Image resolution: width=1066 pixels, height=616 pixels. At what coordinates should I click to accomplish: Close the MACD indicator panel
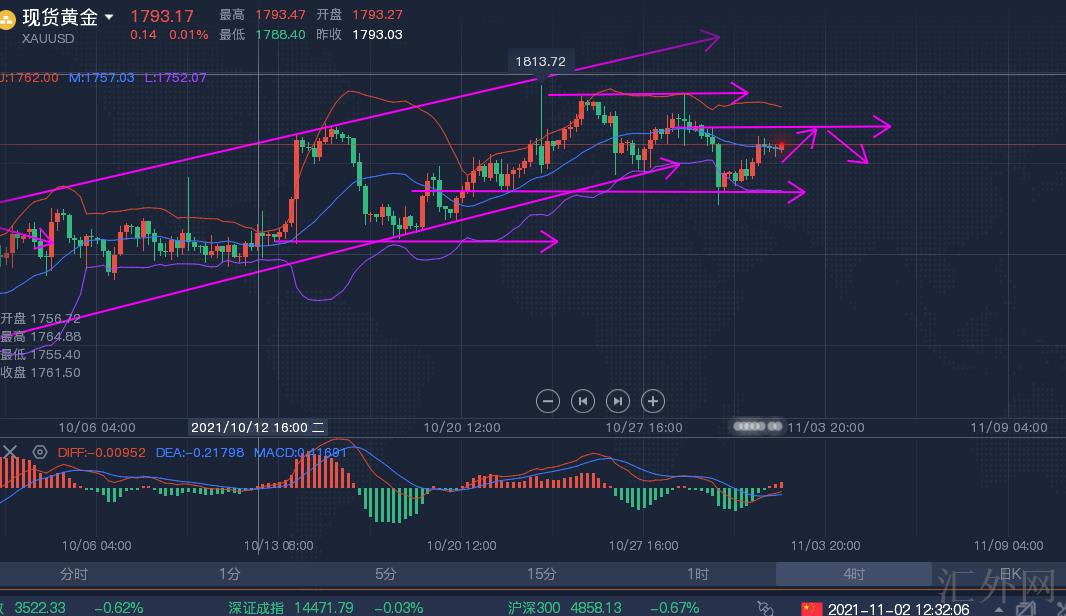10,452
